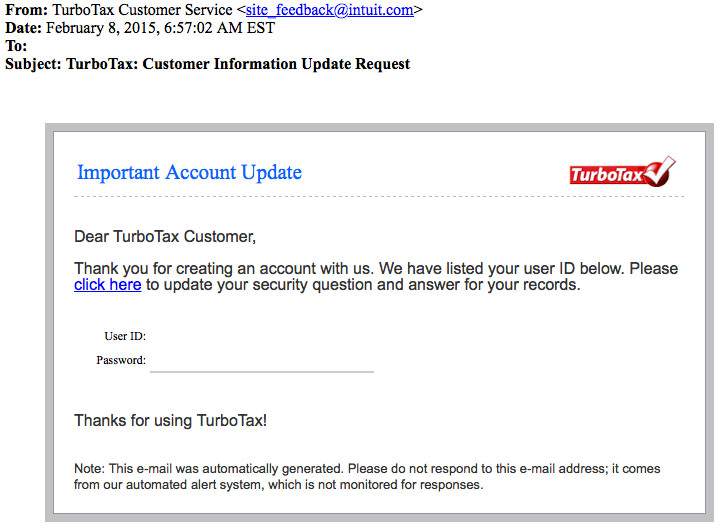
Task: Click the email subject line text
Action: pyautogui.click(x=238, y=64)
